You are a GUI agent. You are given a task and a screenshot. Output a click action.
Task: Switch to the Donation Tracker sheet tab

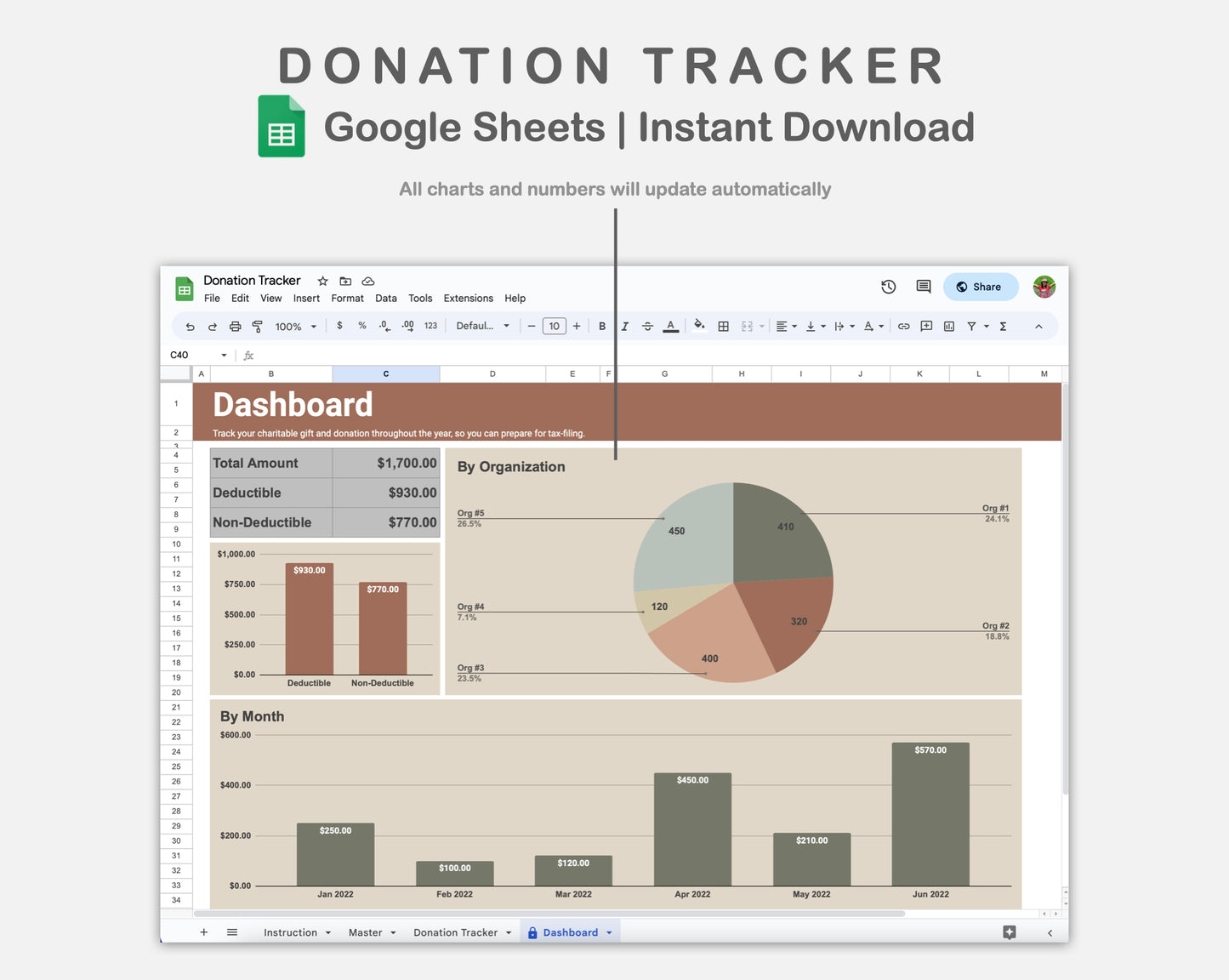tap(455, 932)
